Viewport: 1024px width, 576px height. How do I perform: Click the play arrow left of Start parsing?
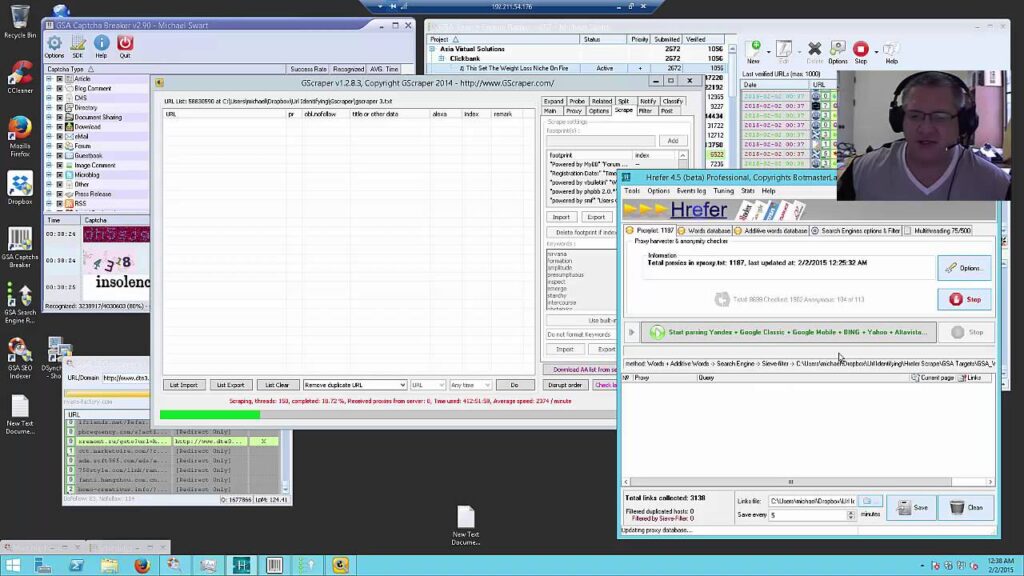632,332
